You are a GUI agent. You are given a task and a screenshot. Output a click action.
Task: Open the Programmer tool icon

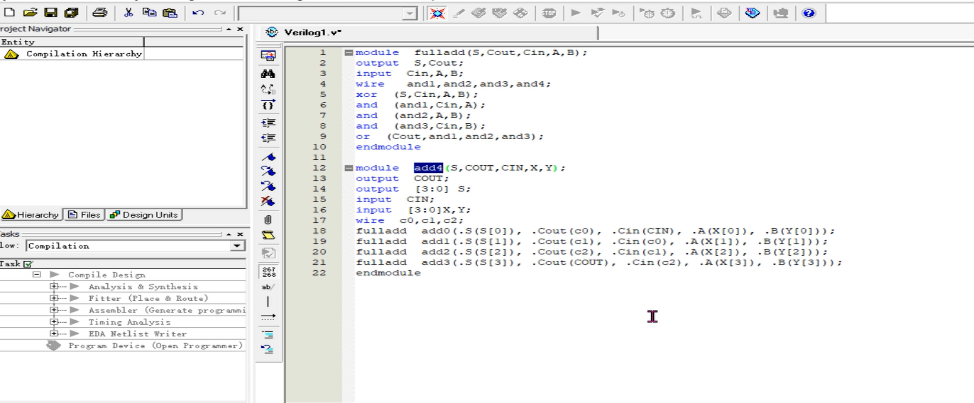[x=752, y=12]
